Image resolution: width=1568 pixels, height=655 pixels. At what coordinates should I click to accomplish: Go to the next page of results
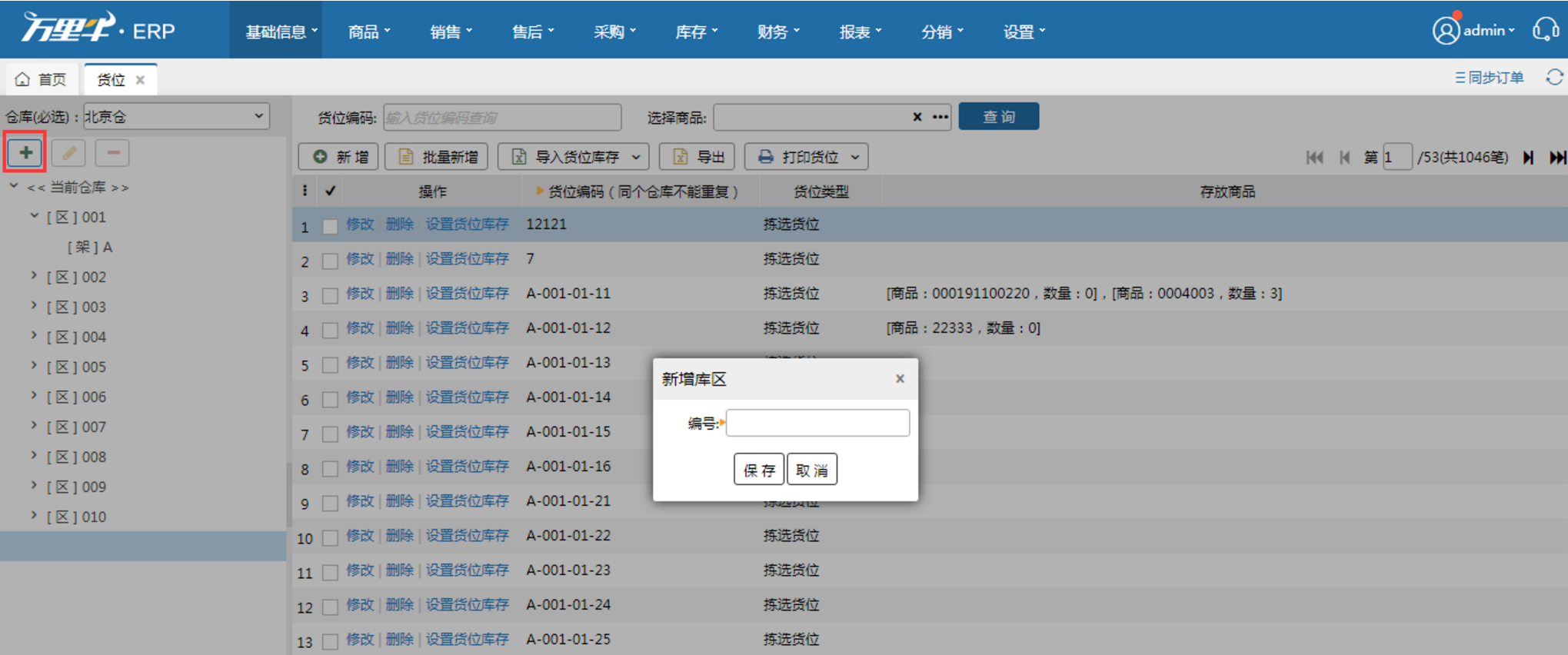coord(1529,157)
